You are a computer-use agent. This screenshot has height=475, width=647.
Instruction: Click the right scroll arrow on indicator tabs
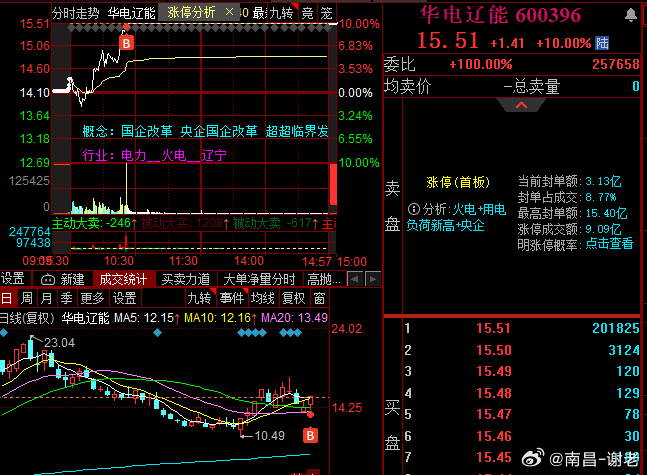(373, 279)
